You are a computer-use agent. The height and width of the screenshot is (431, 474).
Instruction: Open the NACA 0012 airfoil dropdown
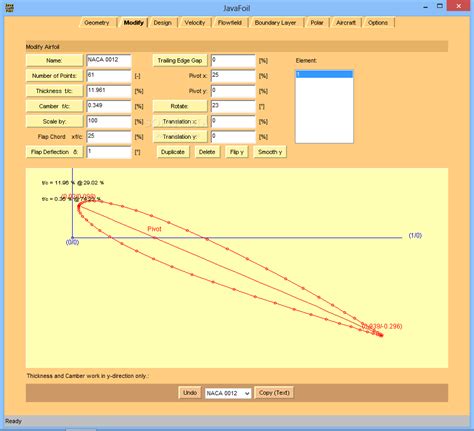click(228, 393)
